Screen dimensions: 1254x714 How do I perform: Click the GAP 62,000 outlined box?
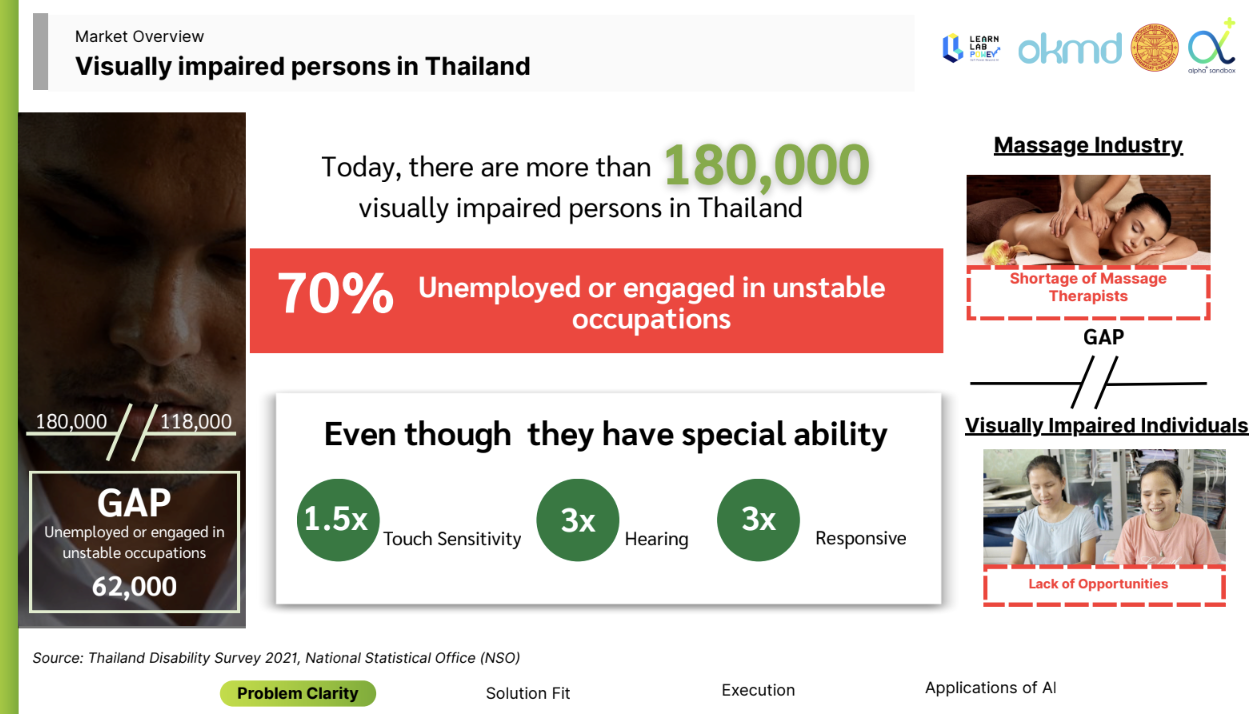click(134, 541)
